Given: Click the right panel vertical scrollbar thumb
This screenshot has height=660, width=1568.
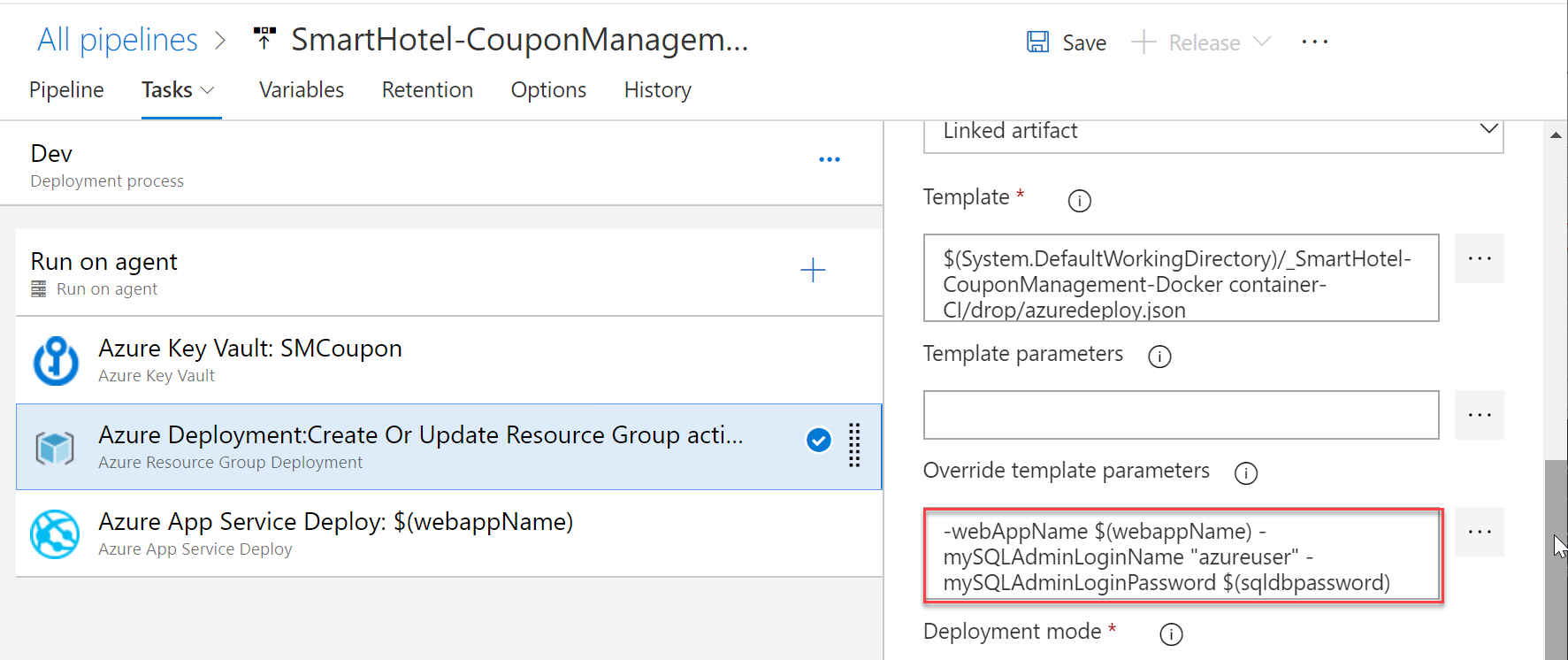Looking at the screenshot, I should click(x=1556, y=560).
